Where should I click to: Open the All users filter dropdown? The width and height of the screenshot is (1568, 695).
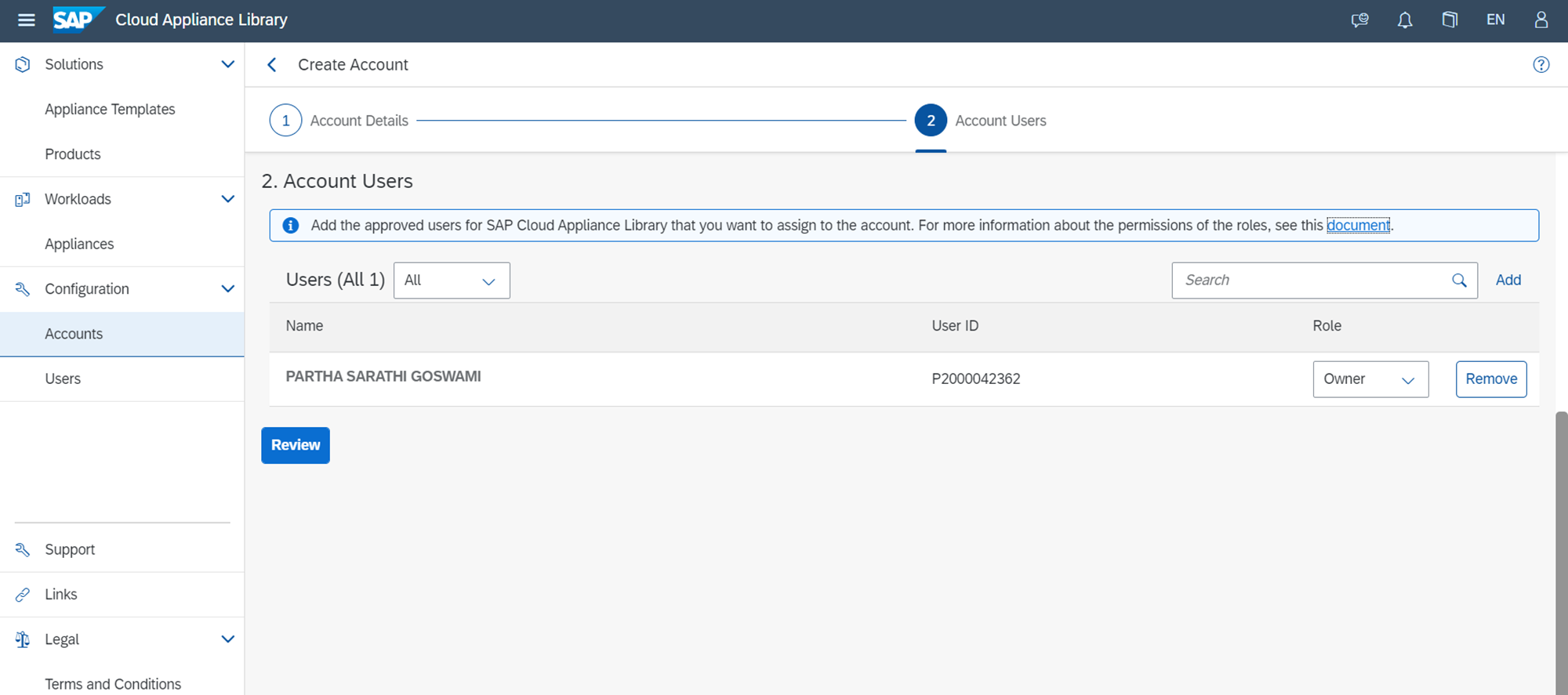[x=451, y=281]
